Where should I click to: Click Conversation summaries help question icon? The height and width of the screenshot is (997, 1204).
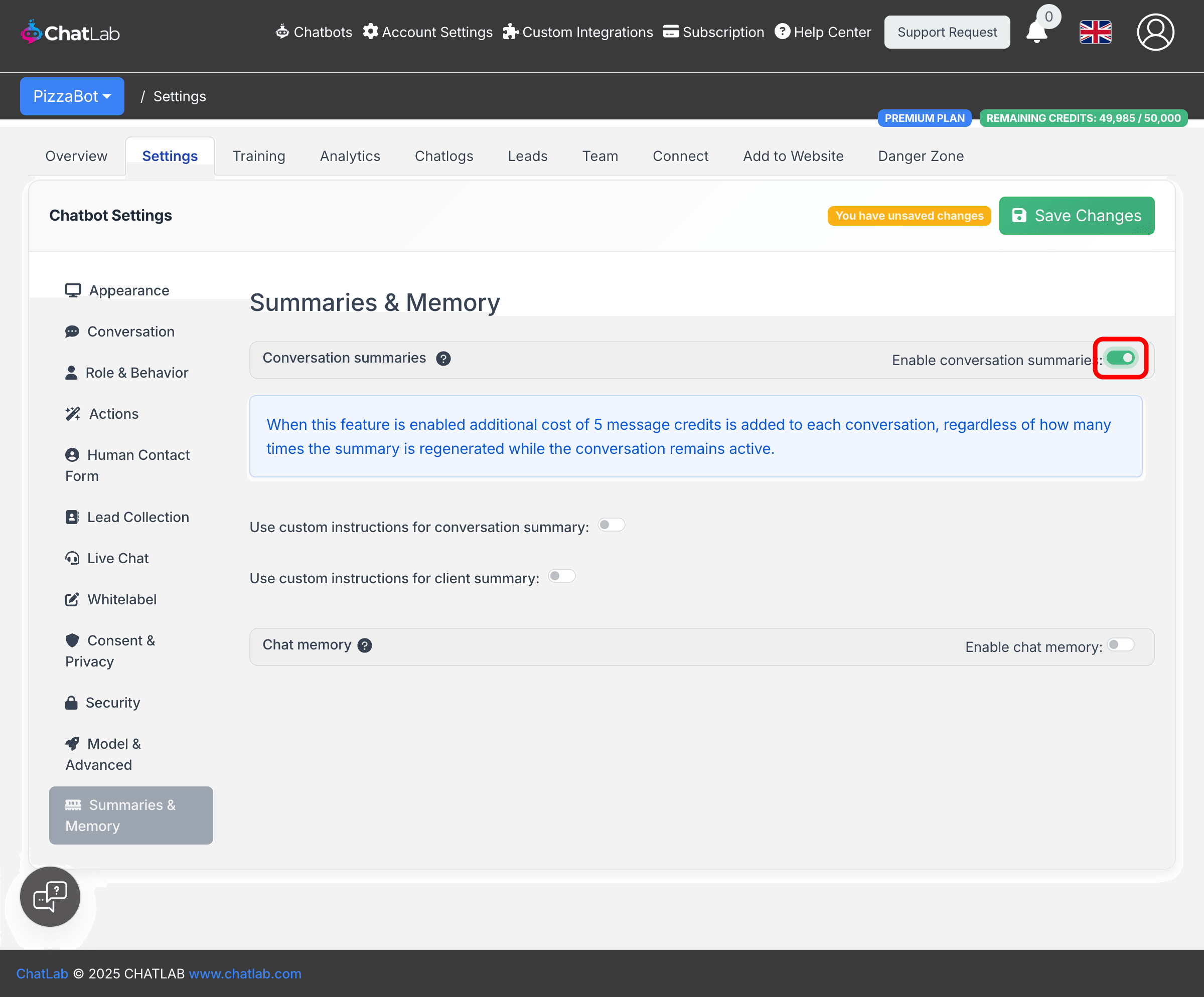click(x=443, y=359)
